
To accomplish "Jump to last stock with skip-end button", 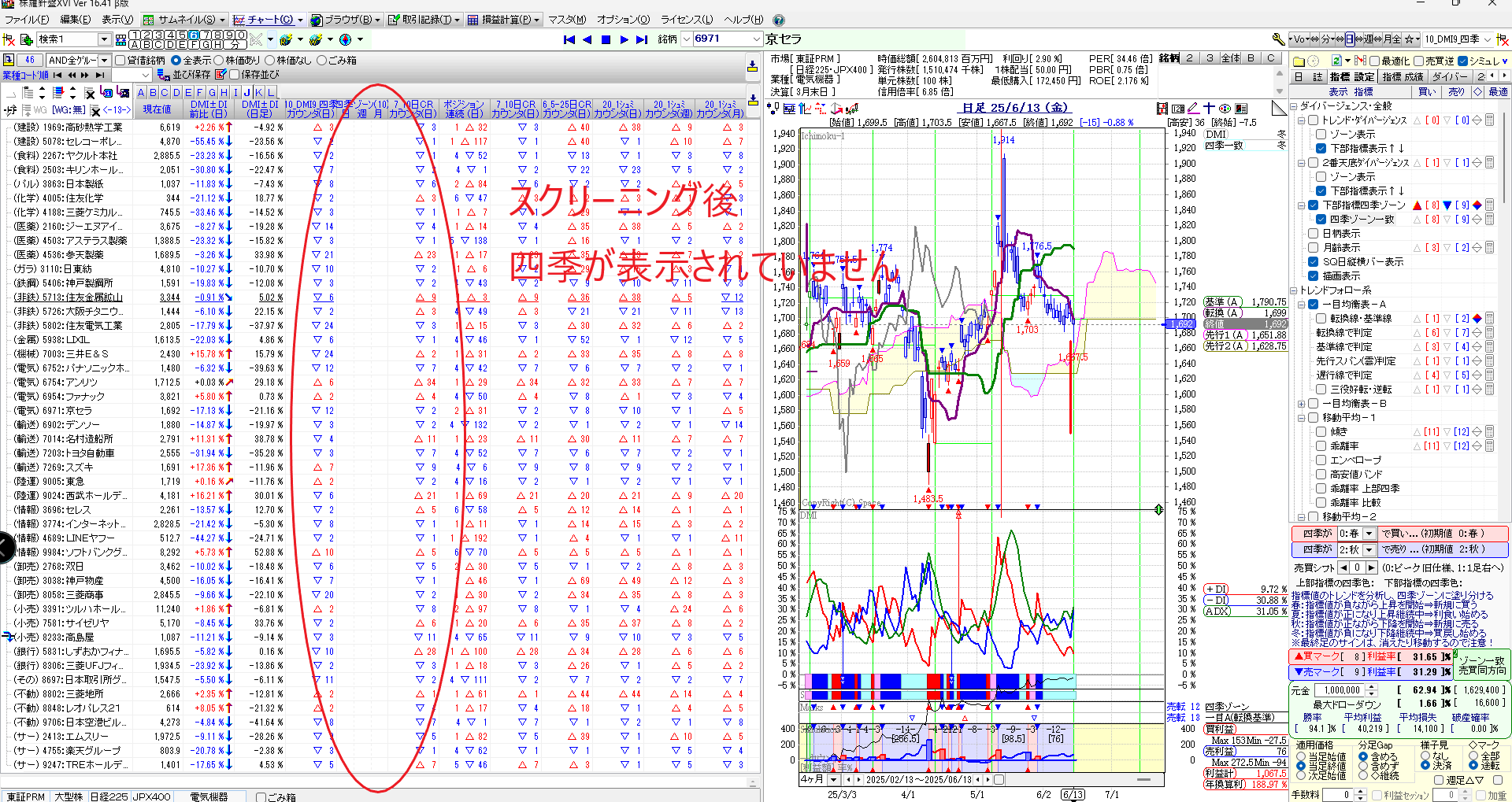I will (642, 39).
